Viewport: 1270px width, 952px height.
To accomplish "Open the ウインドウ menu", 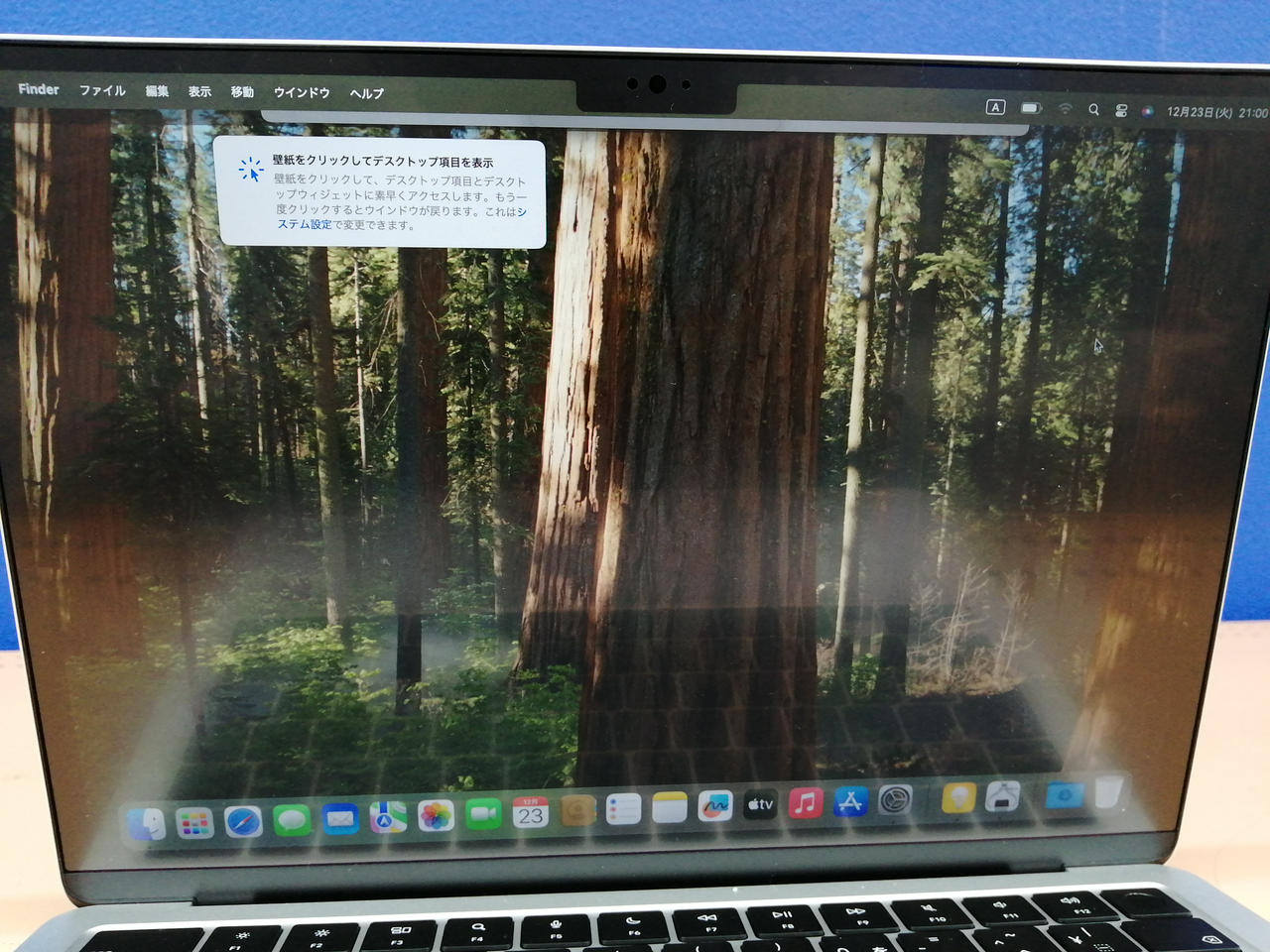I will pyautogui.click(x=302, y=92).
